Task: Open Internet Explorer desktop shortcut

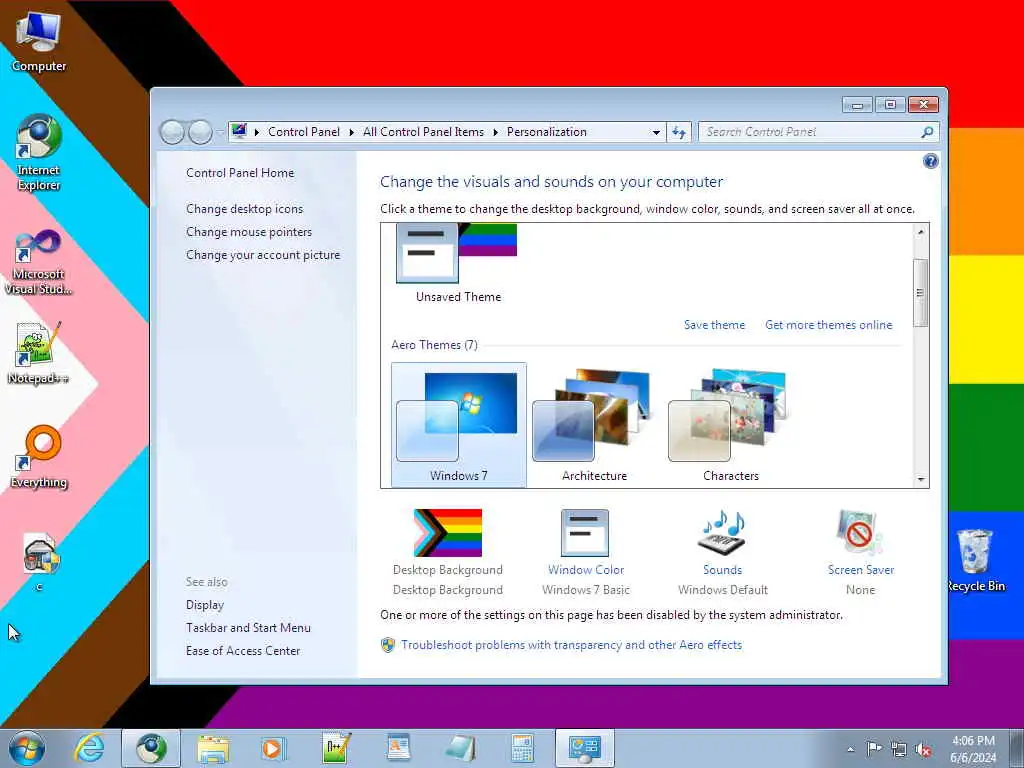Action: (x=39, y=153)
